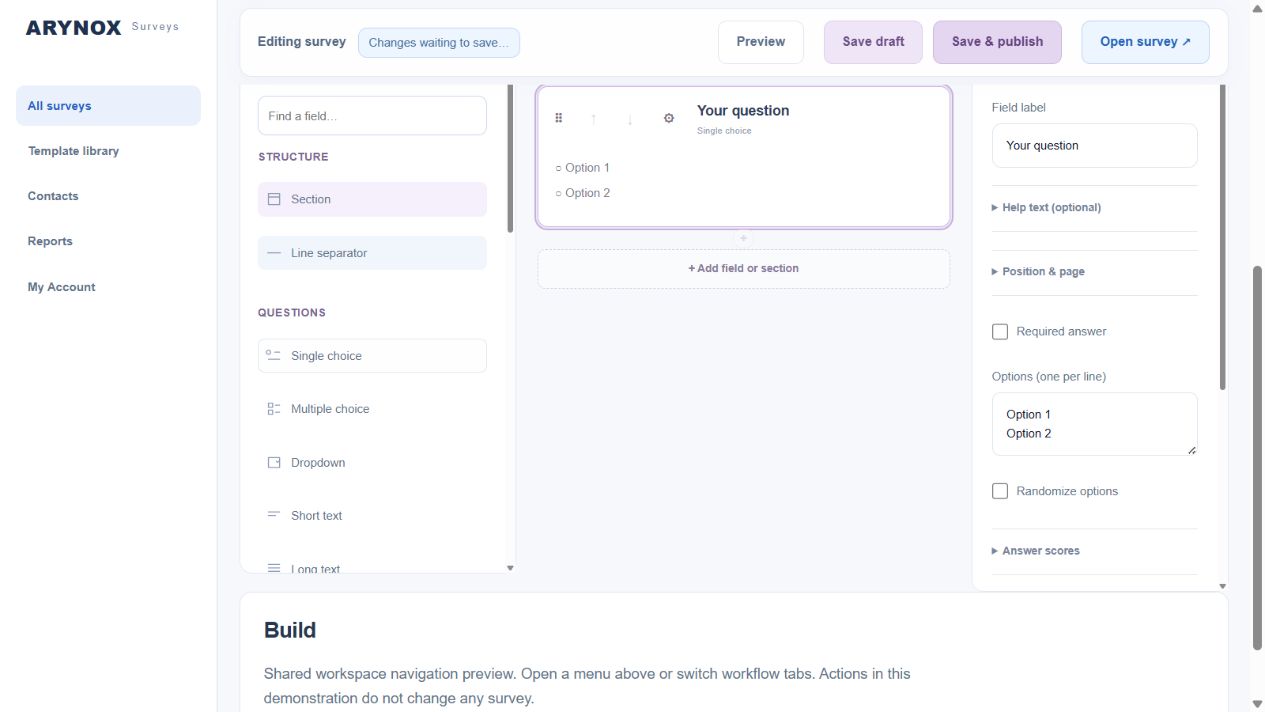Add a Dropdown question
The image size is (1265, 712).
point(372,463)
